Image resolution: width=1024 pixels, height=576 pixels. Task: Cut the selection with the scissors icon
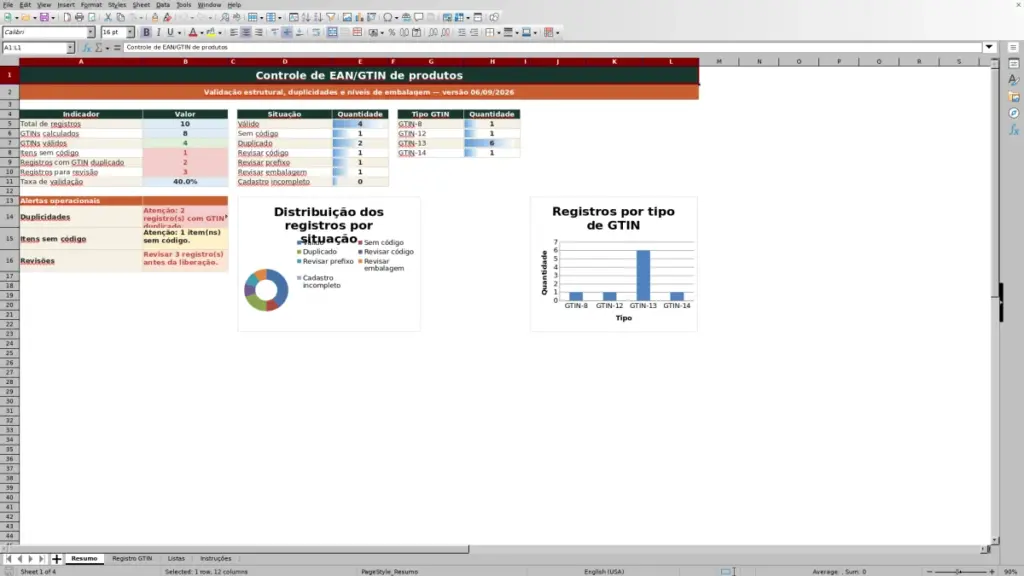coord(108,18)
